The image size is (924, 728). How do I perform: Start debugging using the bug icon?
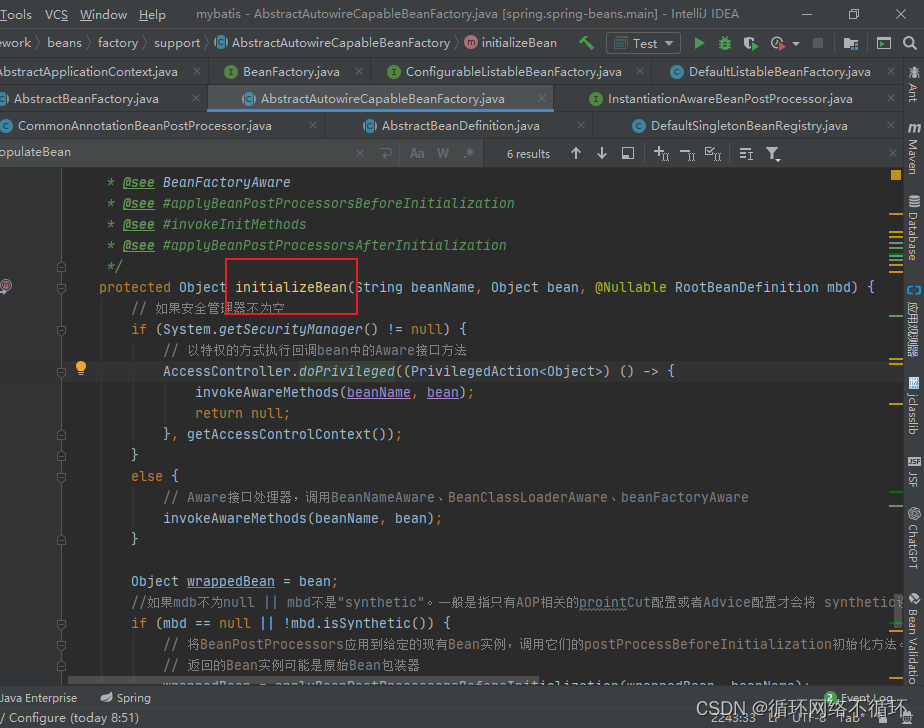726,43
